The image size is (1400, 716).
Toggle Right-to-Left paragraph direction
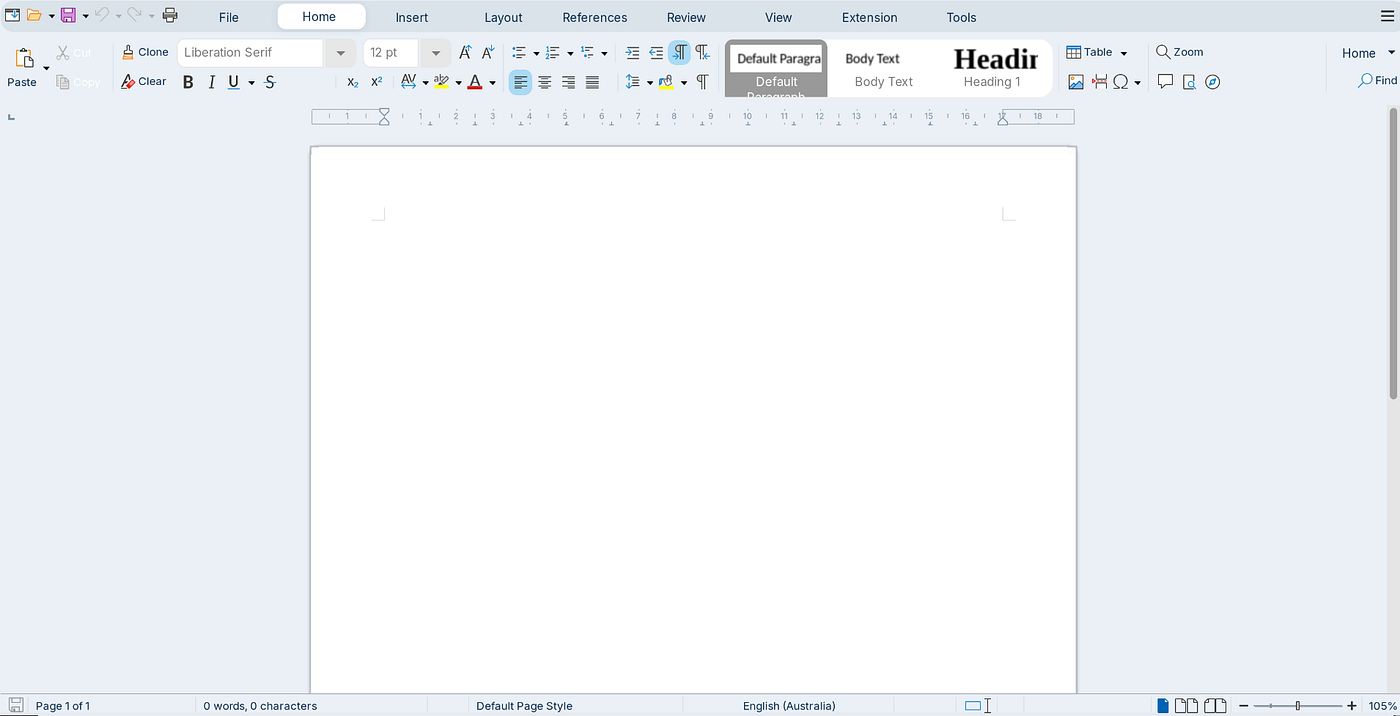click(703, 52)
